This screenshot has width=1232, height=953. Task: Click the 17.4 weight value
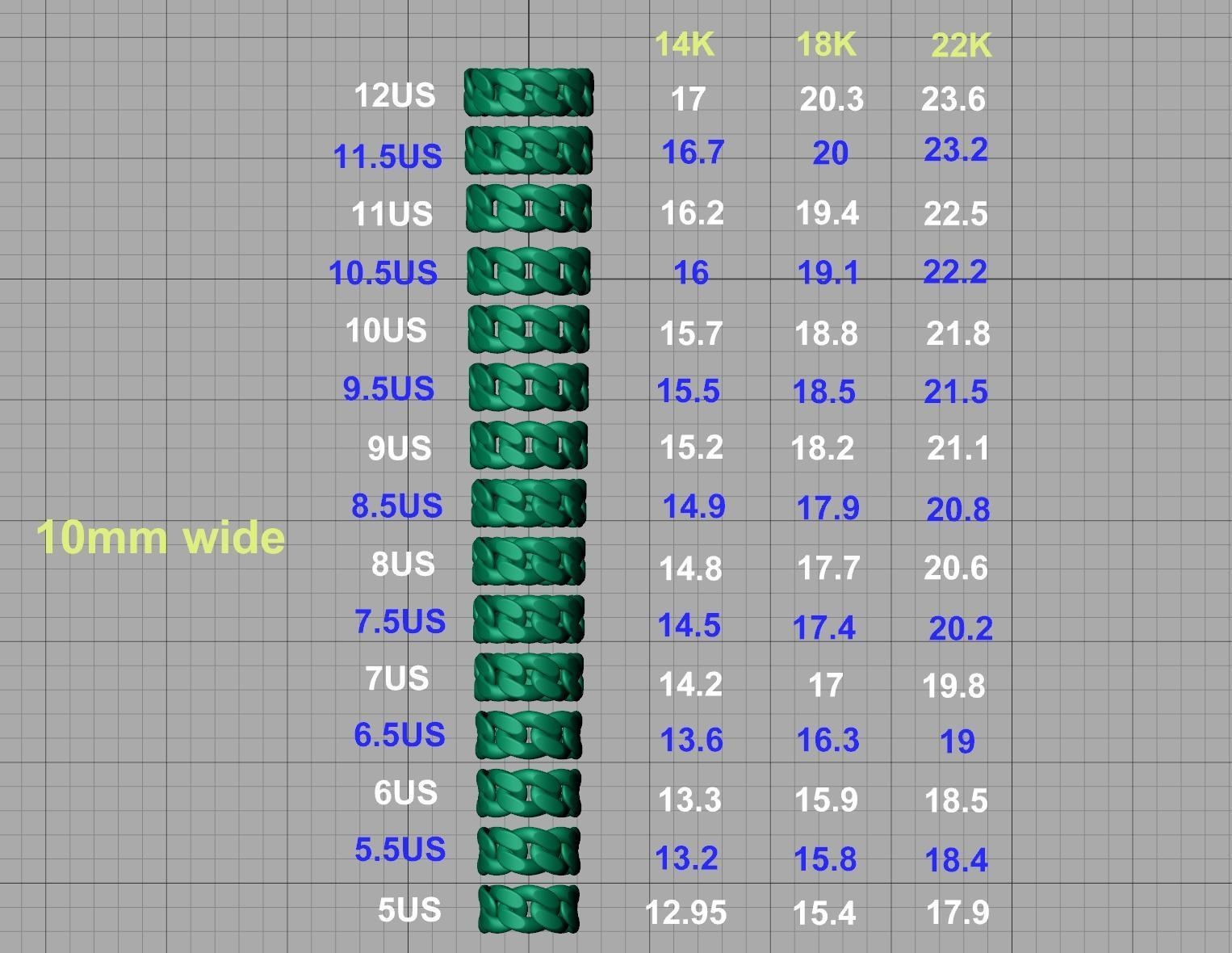click(823, 628)
